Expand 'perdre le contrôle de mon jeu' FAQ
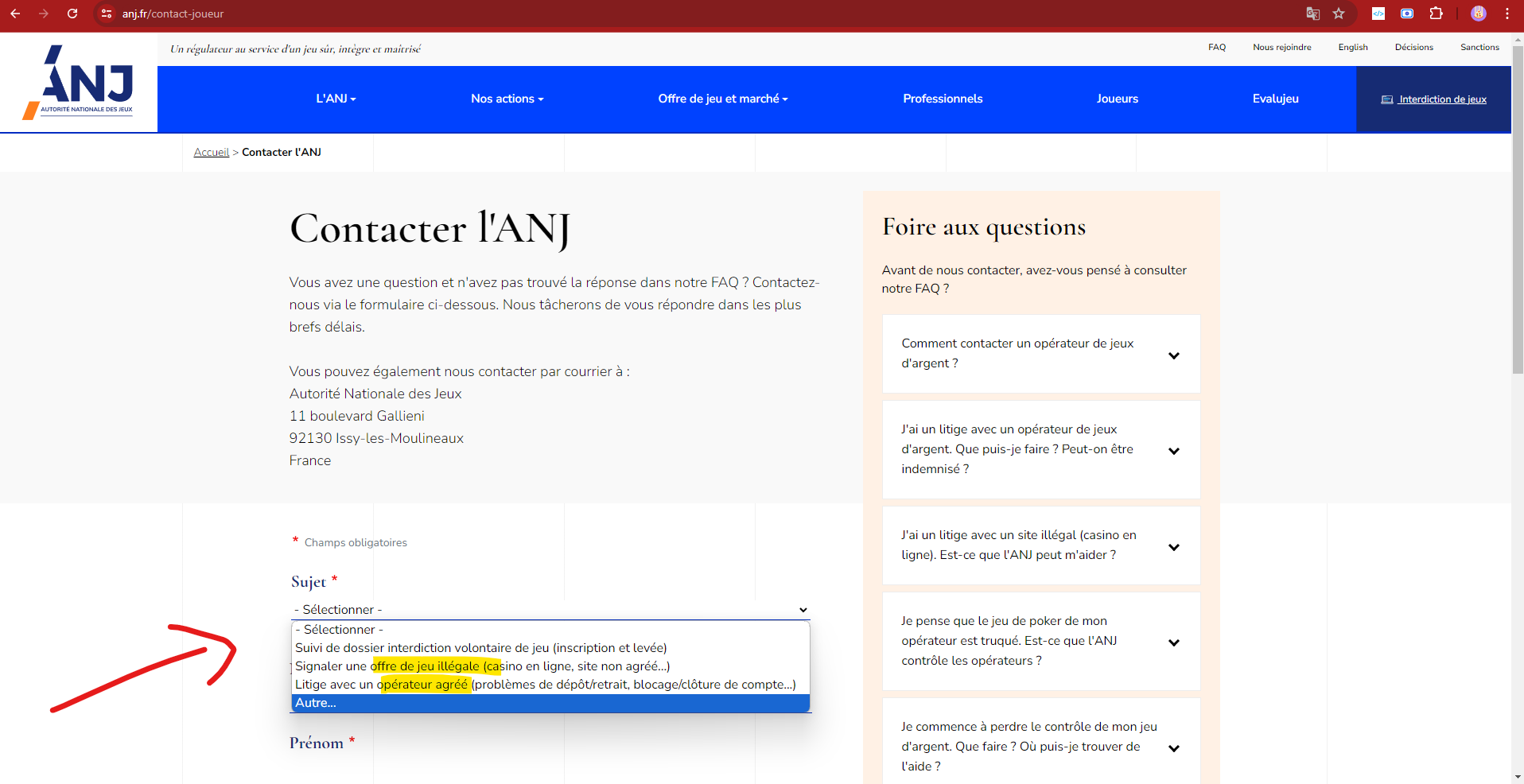 [x=1040, y=741]
